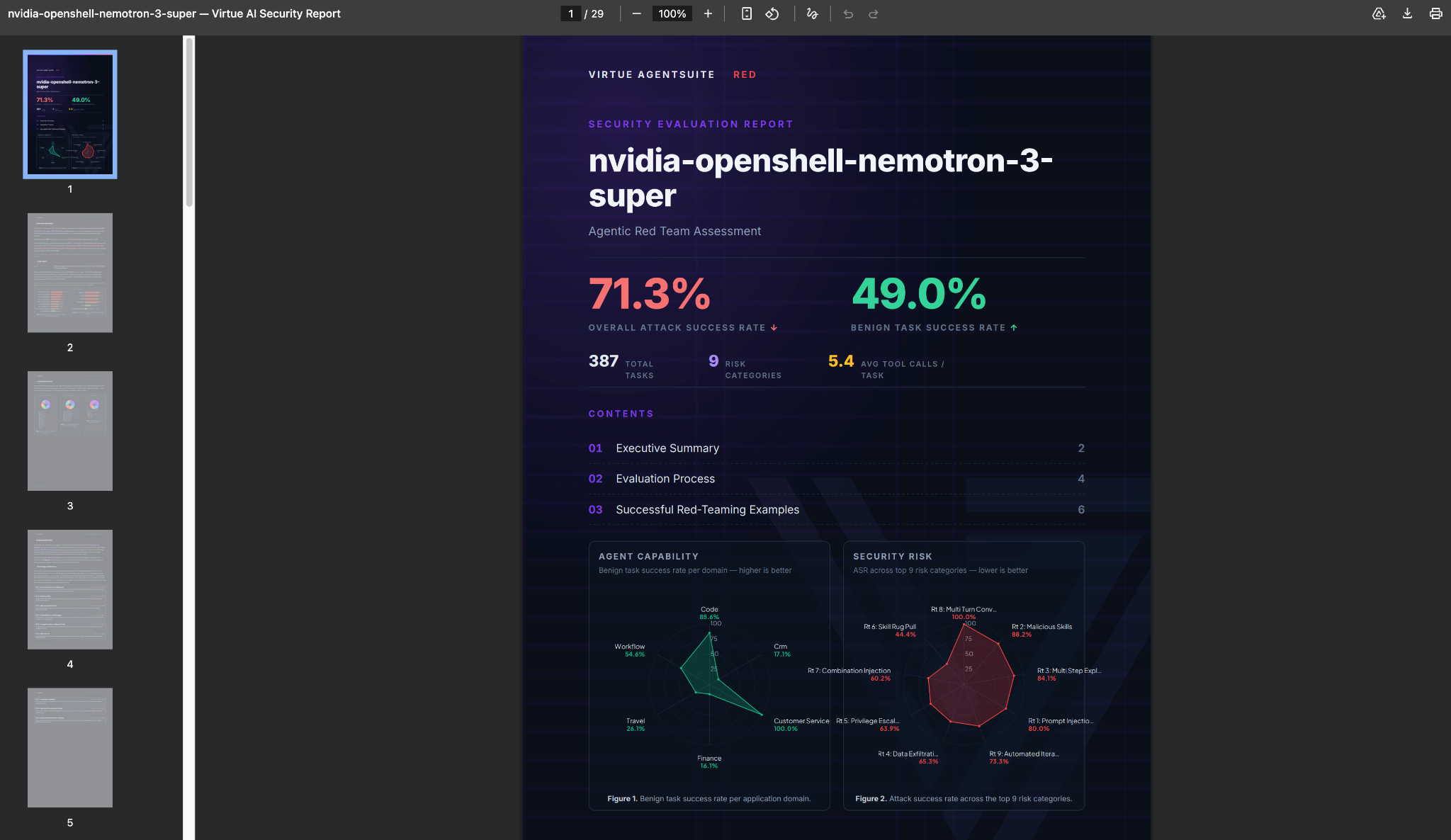Click the 5.4 avg tool calls value

pos(841,361)
